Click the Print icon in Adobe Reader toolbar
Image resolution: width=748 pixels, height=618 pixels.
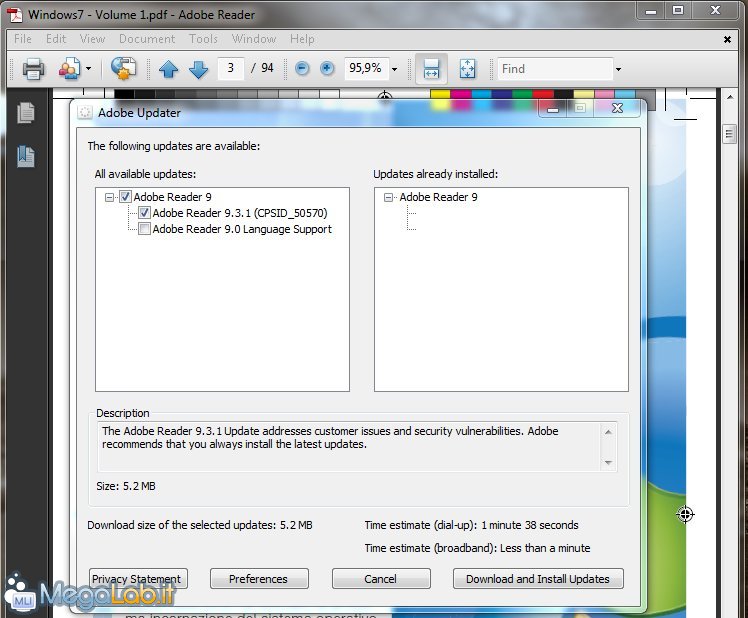(x=33, y=69)
